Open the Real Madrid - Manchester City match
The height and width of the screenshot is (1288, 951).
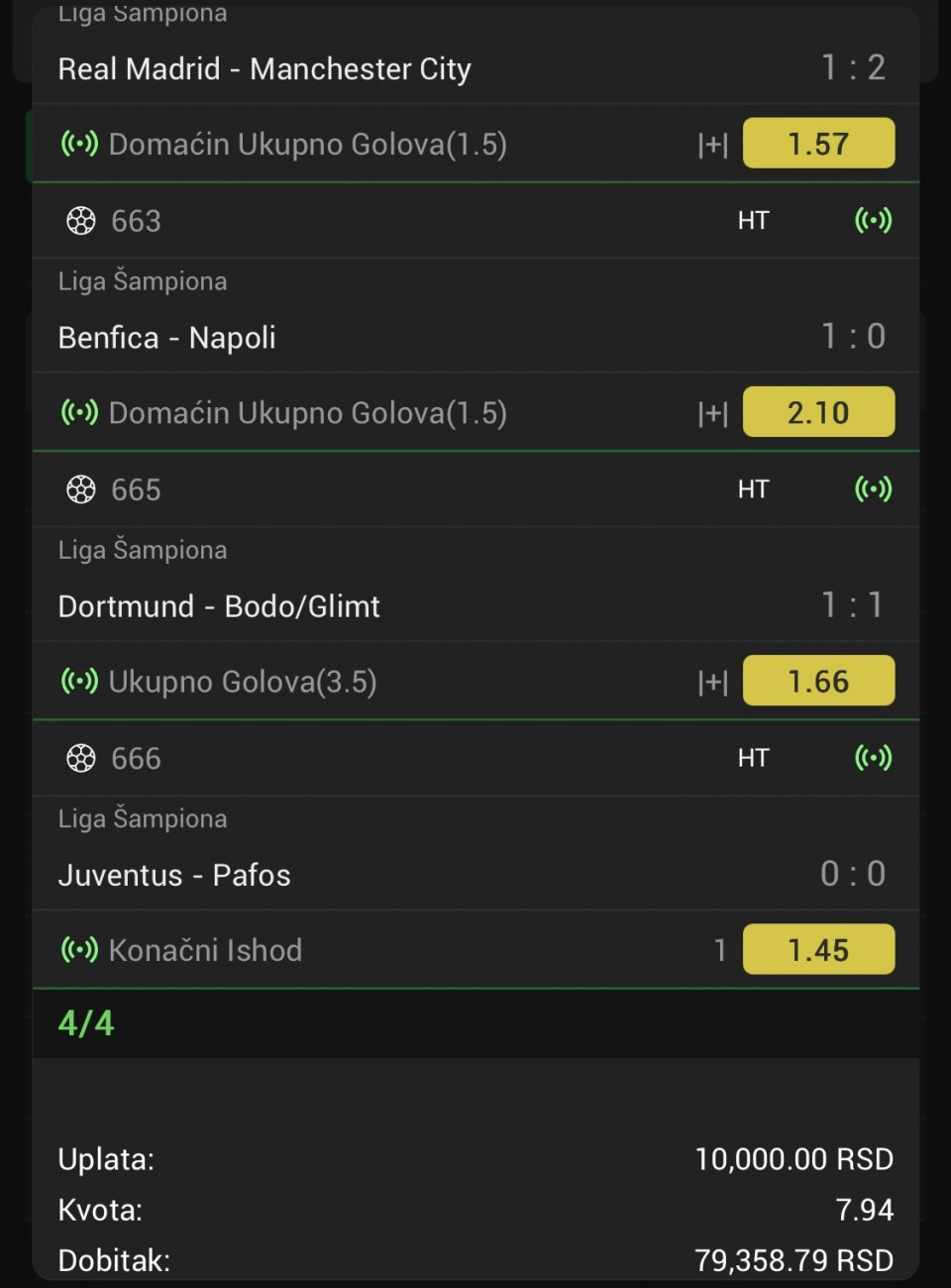[x=264, y=69]
